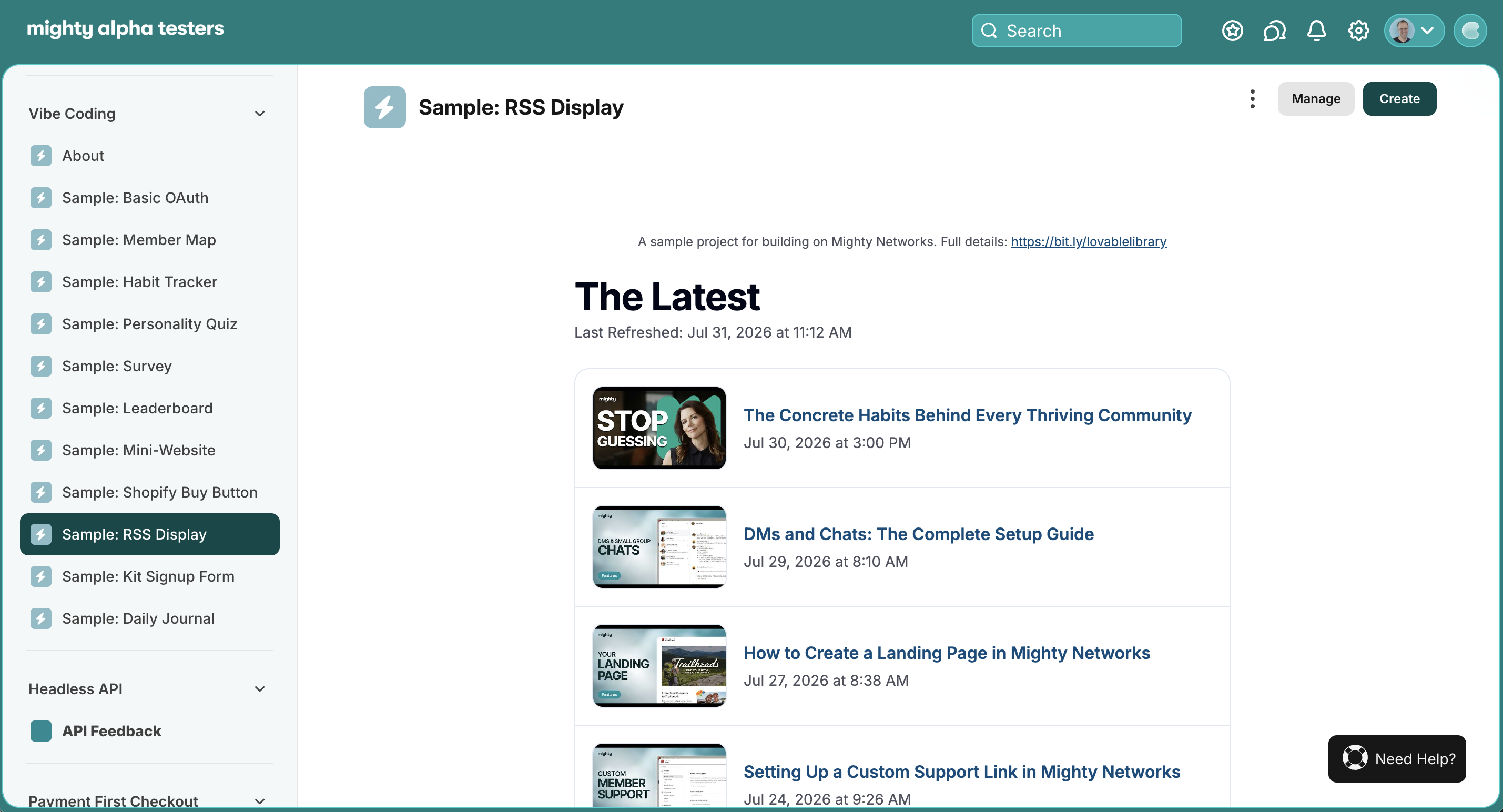
Task: Go to Sample: Shopify Buy Button
Action: (x=150, y=492)
